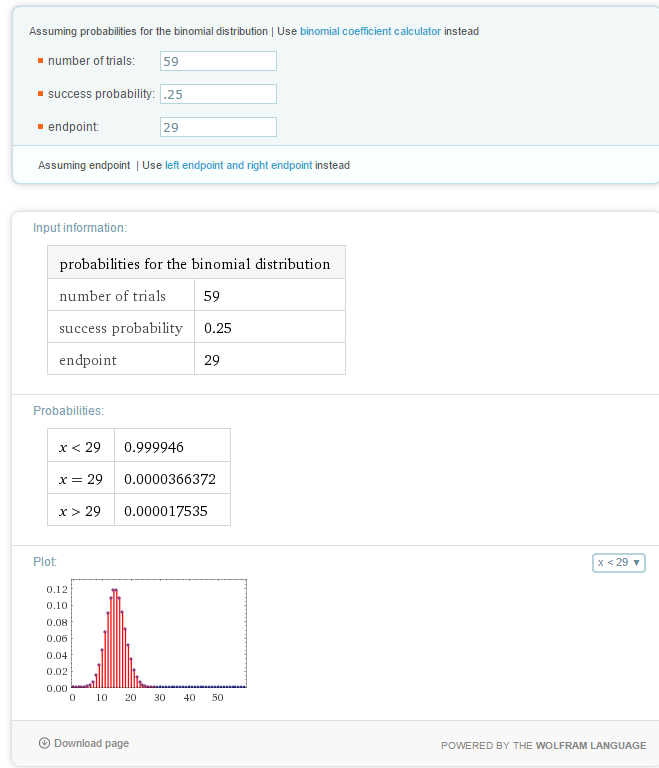
Task: Click the Plot section label
Action: (x=46, y=563)
